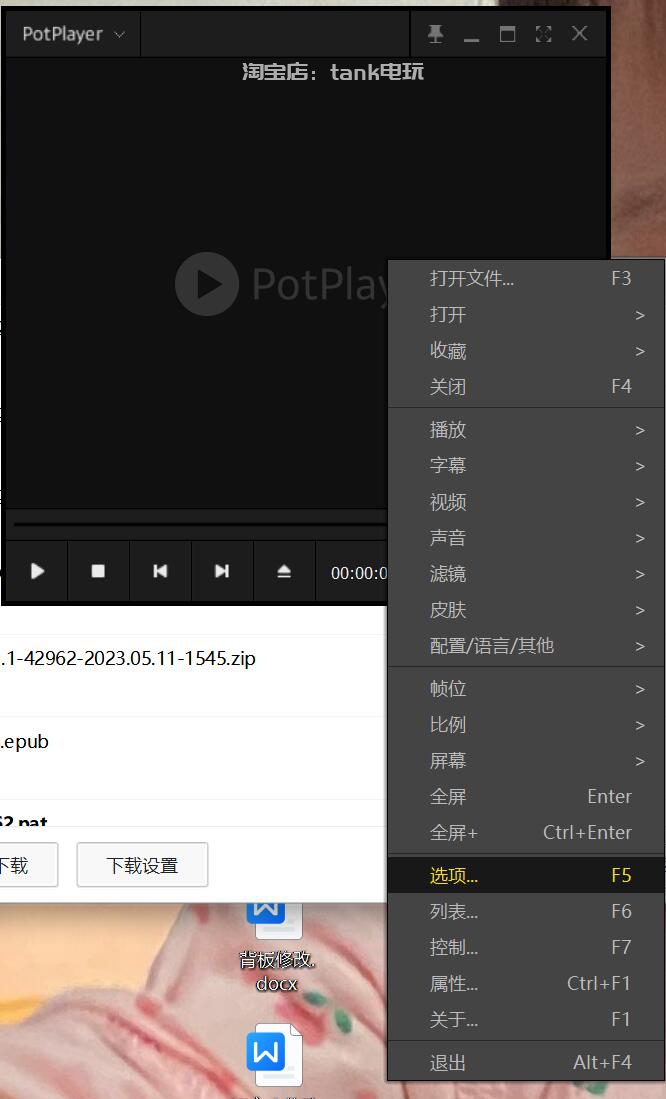Expand the 播放 submenu
The height and width of the screenshot is (1099, 666).
point(526,430)
